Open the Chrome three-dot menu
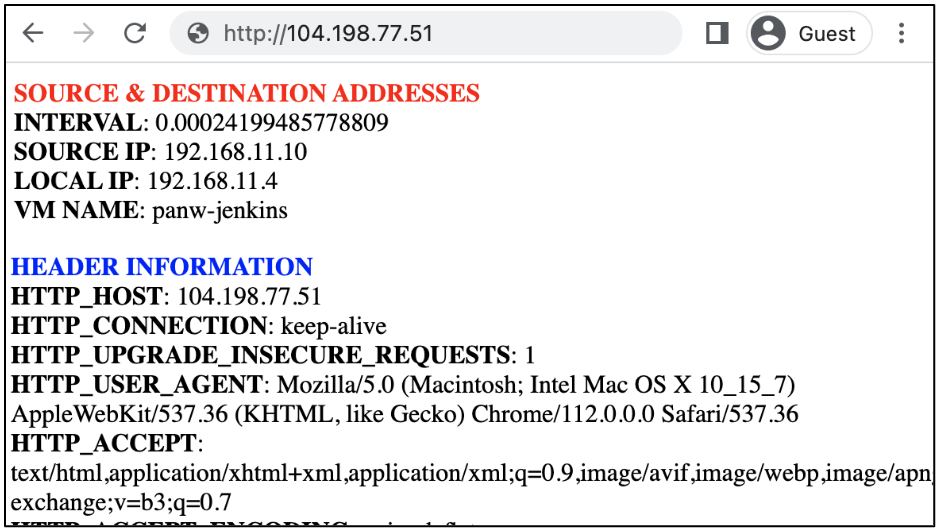This screenshot has height=532, width=940. [x=901, y=34]
